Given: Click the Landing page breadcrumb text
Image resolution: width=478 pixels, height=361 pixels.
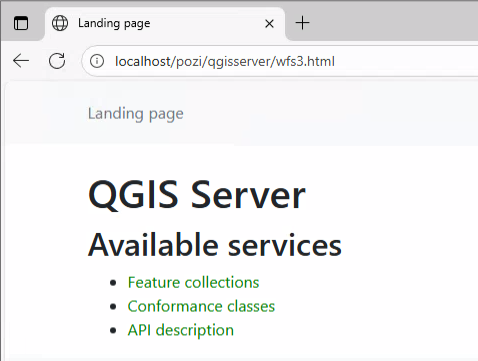Looking at the screenshot, I should [136, 114].
